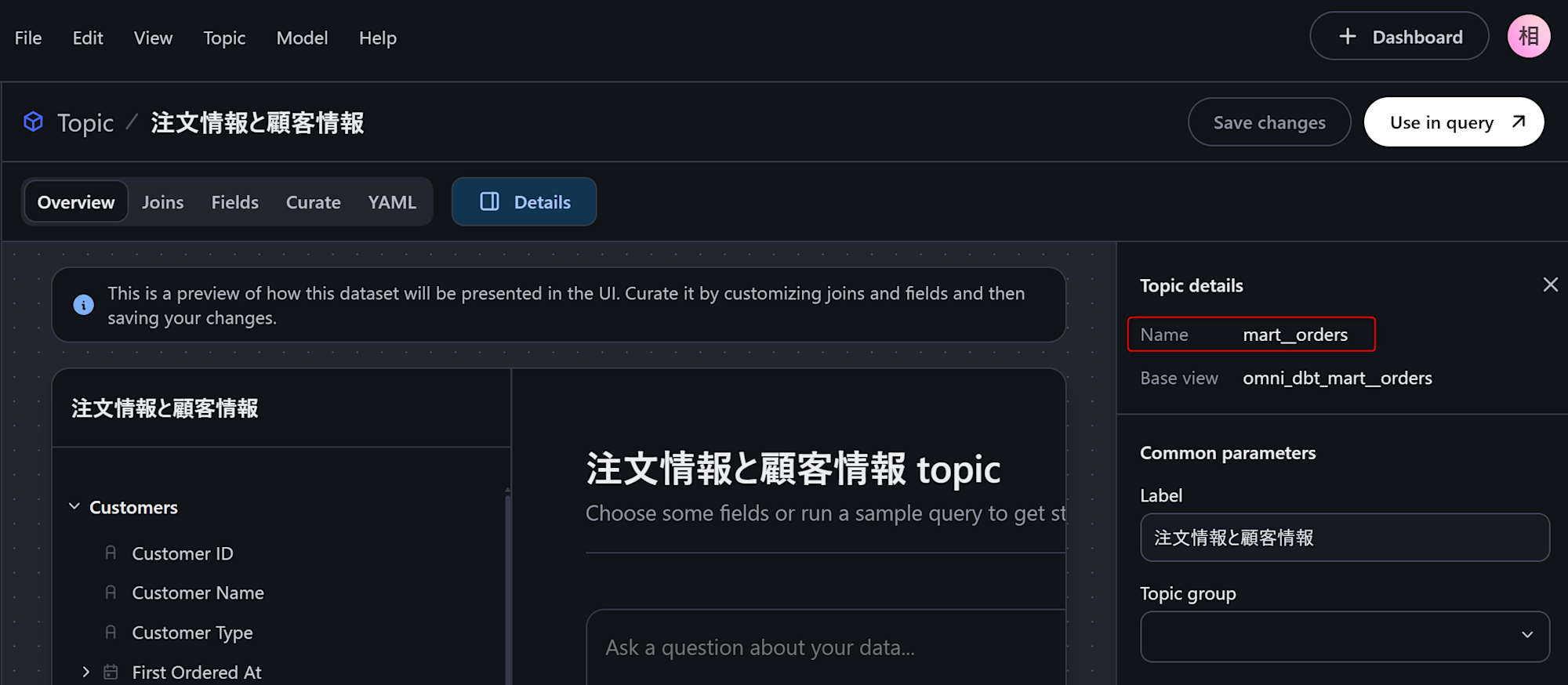Close the Topic details panel
The height and width of the screenshot is (685, 1568).
(x=1550, y=285)
